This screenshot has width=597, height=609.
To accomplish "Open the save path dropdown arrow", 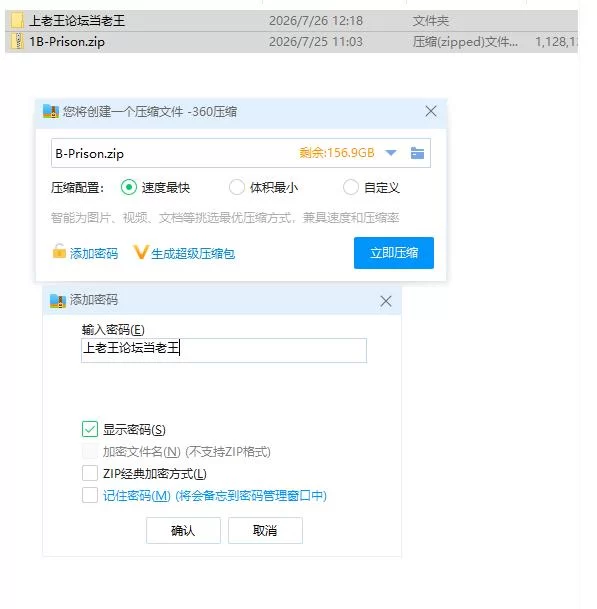I will (391, 153).
